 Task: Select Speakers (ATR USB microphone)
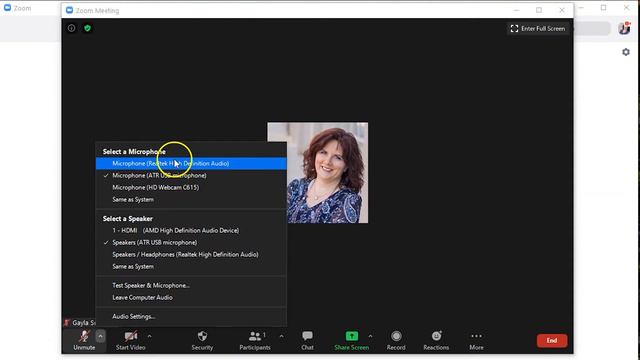(191, 242)
